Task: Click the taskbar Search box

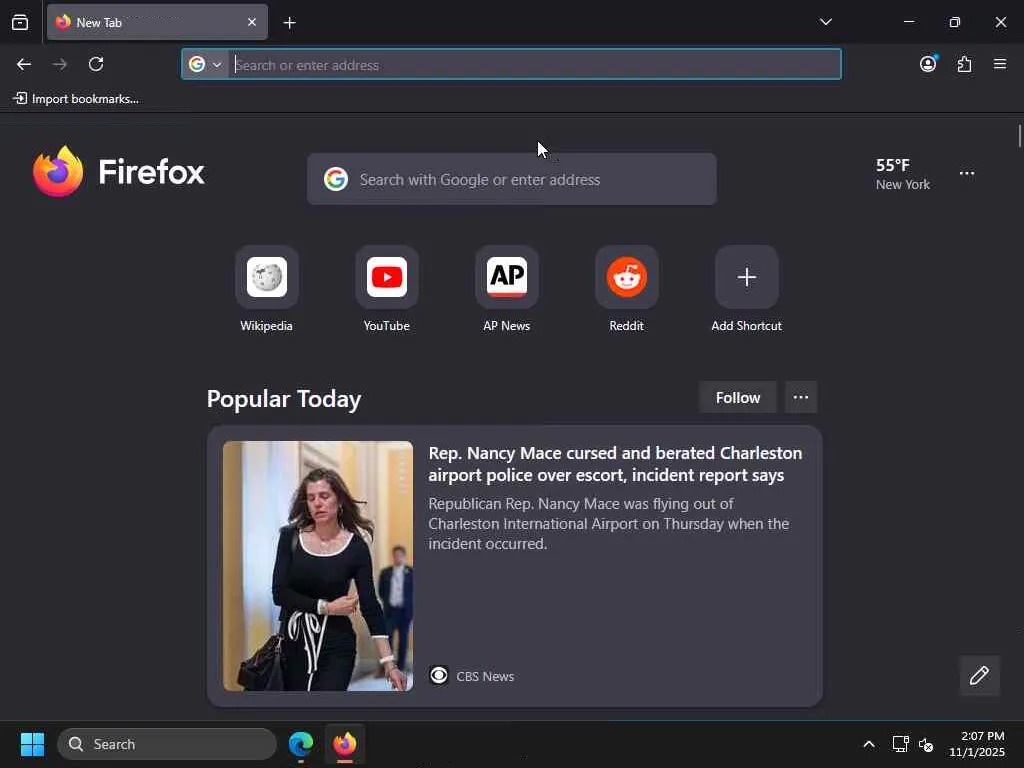Action: click(x=167, y=744)
